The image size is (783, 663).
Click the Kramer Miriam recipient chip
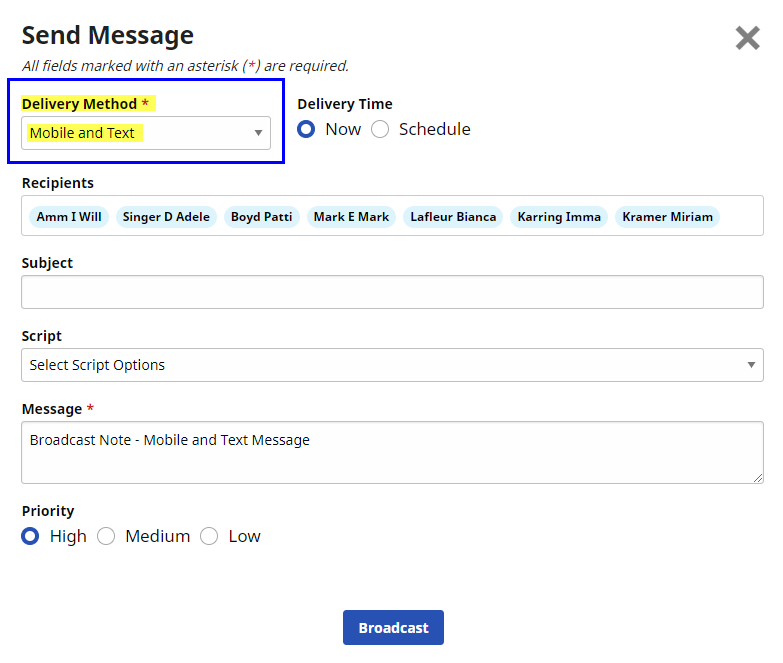[x=667, y=217]
